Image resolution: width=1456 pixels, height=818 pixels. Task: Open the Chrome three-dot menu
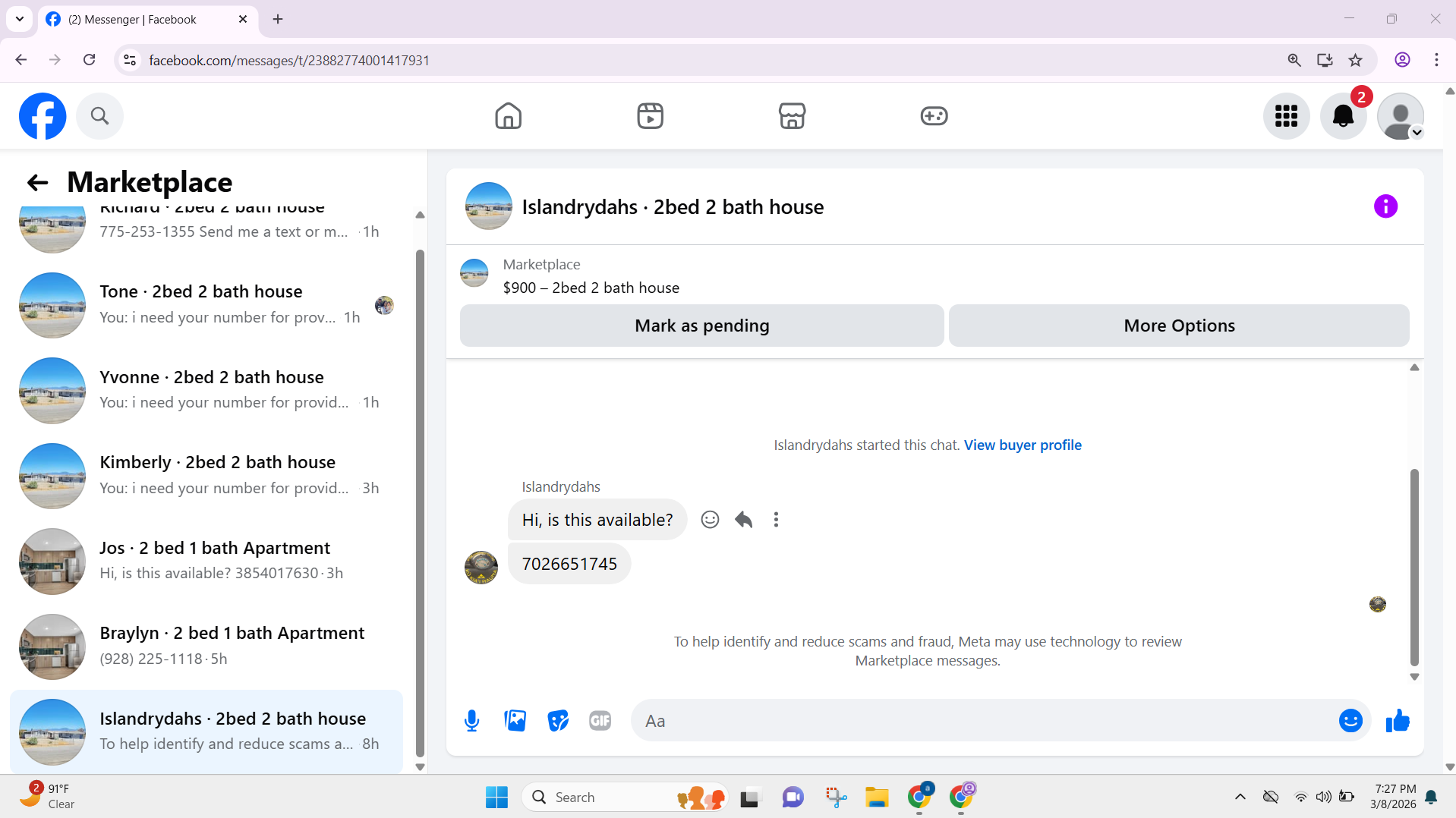1436,60
